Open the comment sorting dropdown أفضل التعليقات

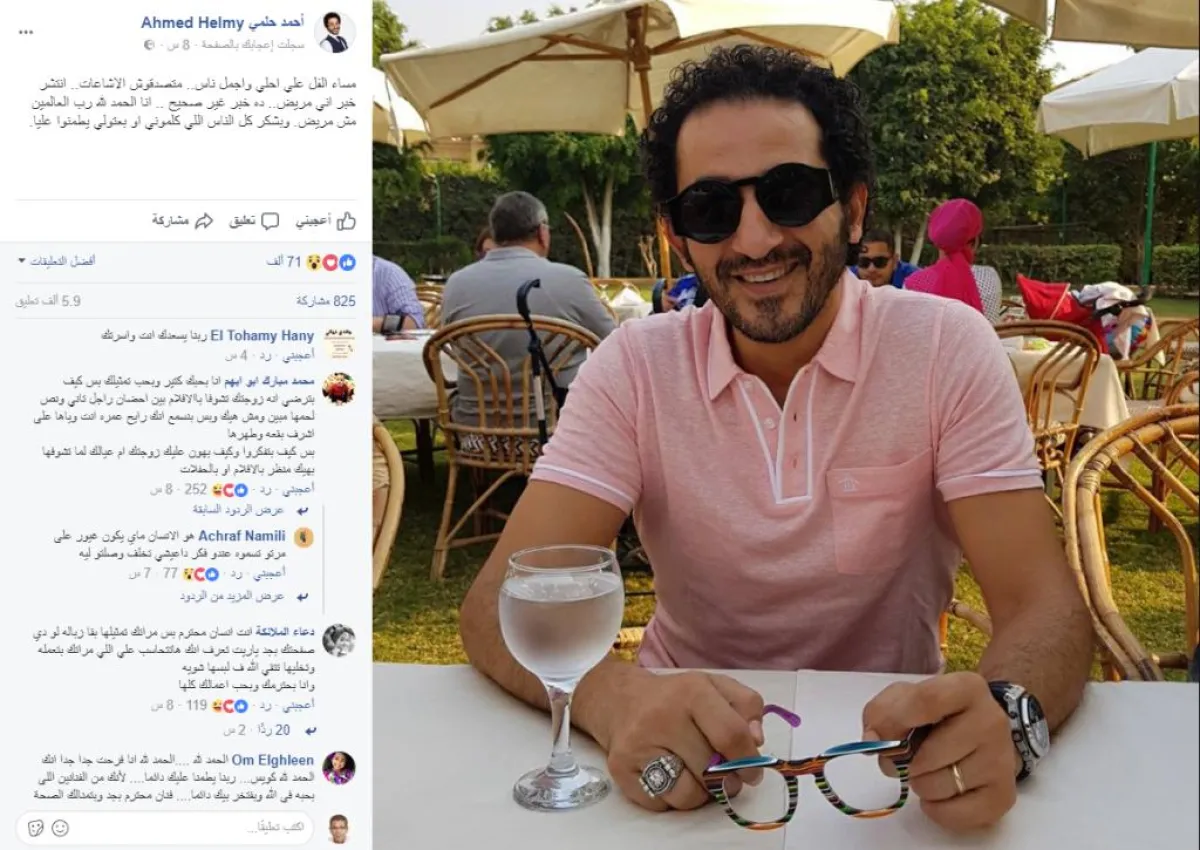pos(56,261)
